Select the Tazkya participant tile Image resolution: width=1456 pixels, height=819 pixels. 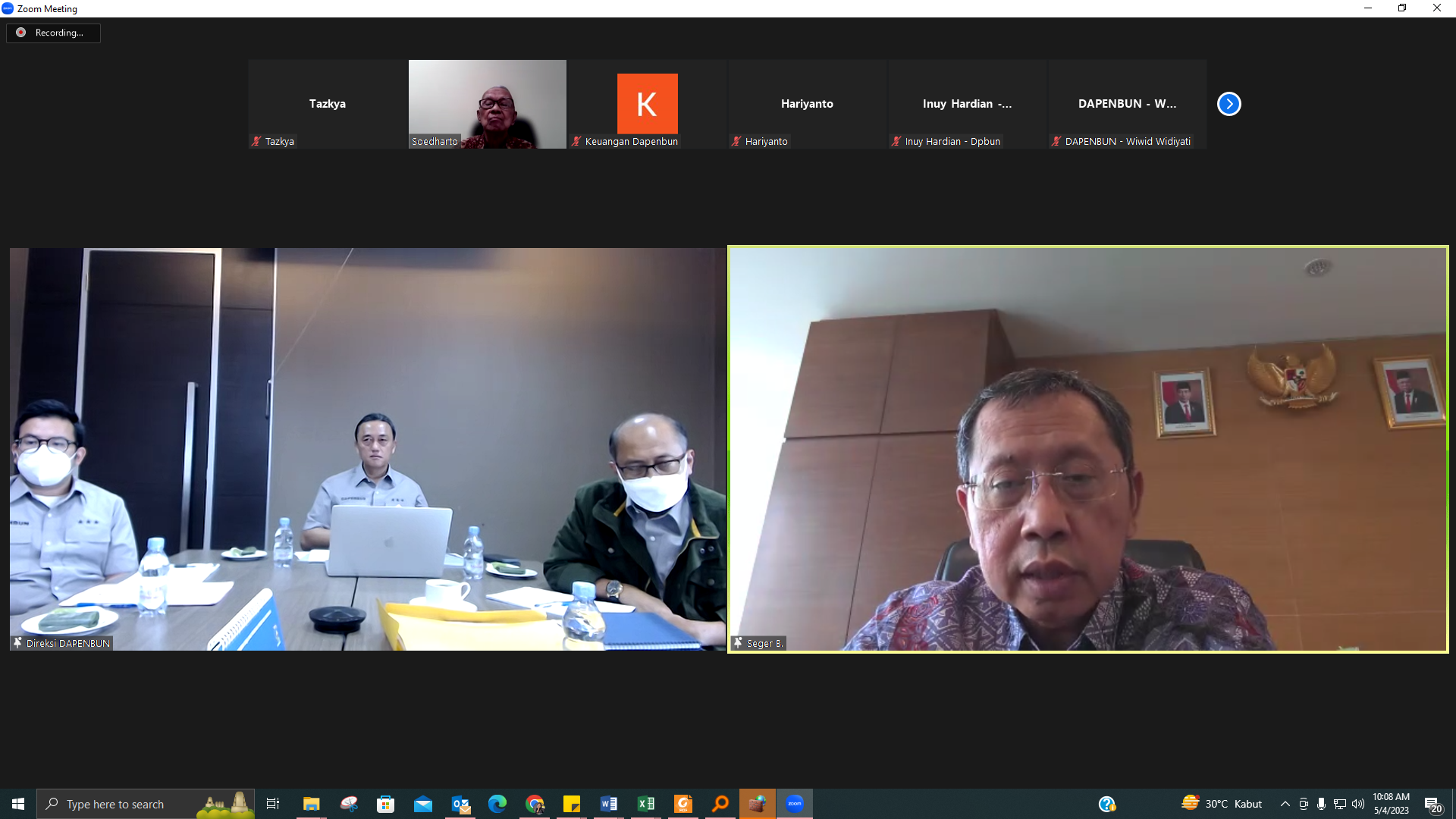pos(327,104)
